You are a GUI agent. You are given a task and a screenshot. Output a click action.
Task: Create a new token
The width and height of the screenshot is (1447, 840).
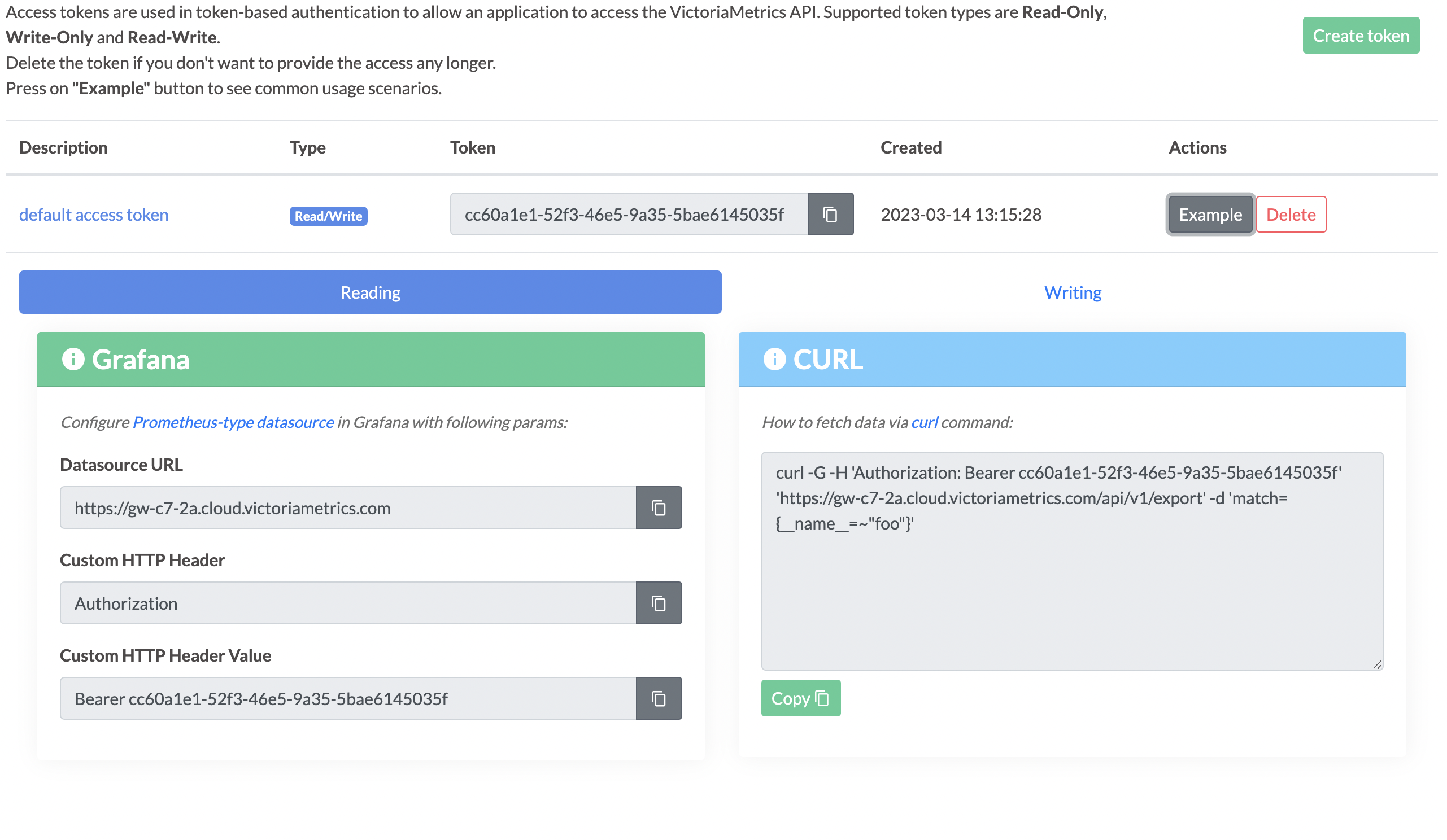1362,36
